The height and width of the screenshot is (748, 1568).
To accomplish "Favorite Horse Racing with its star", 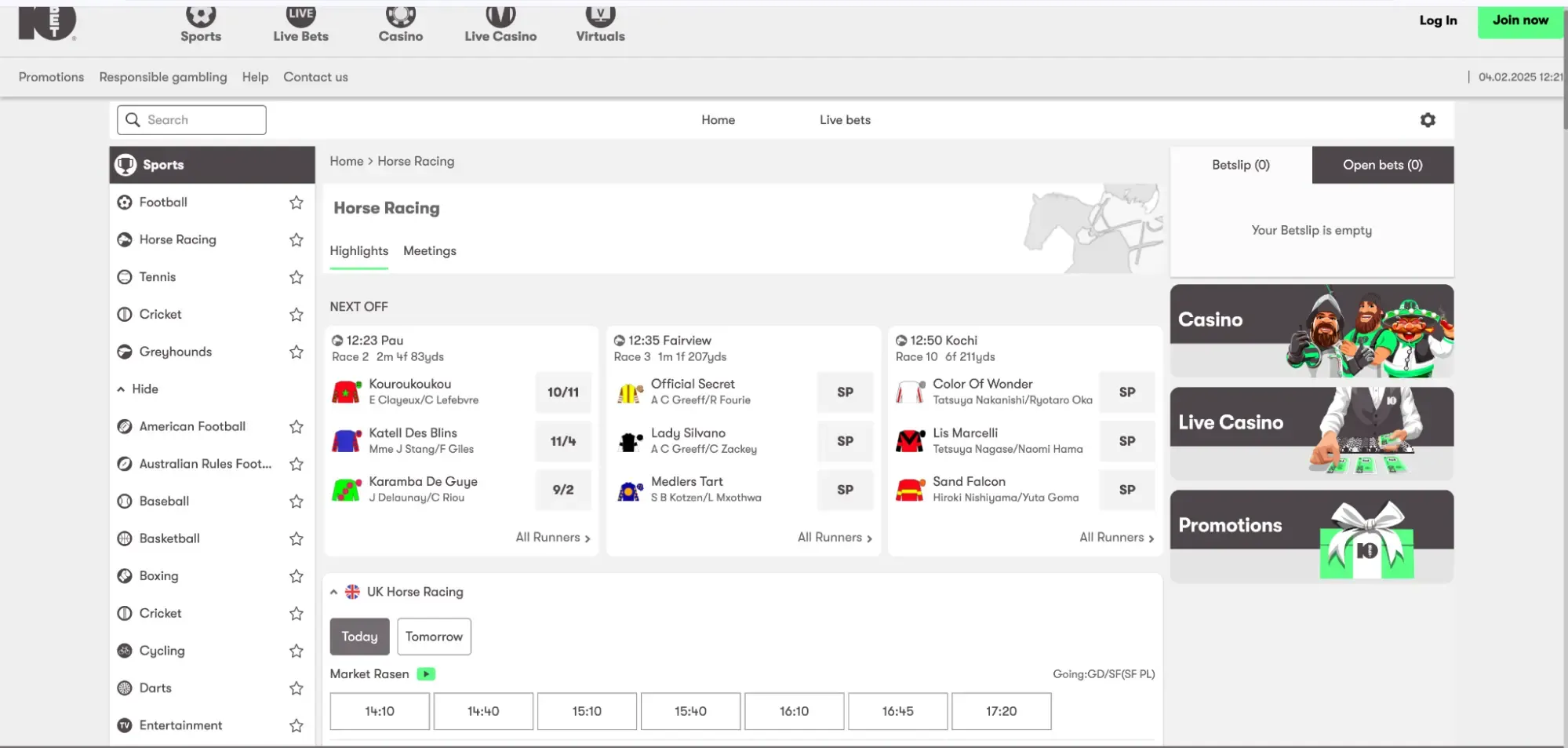I will [297, 240].
